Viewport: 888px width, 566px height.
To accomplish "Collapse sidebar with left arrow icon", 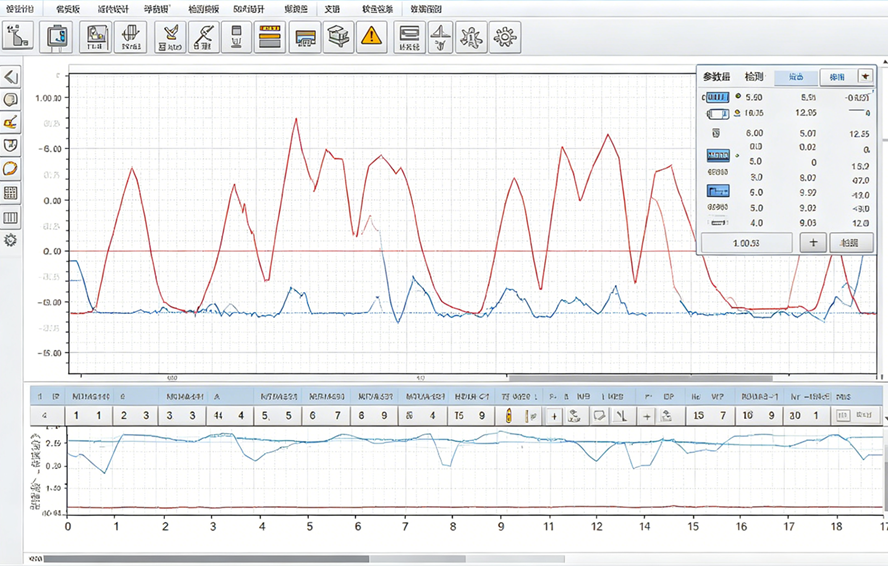I will point(11,77).
